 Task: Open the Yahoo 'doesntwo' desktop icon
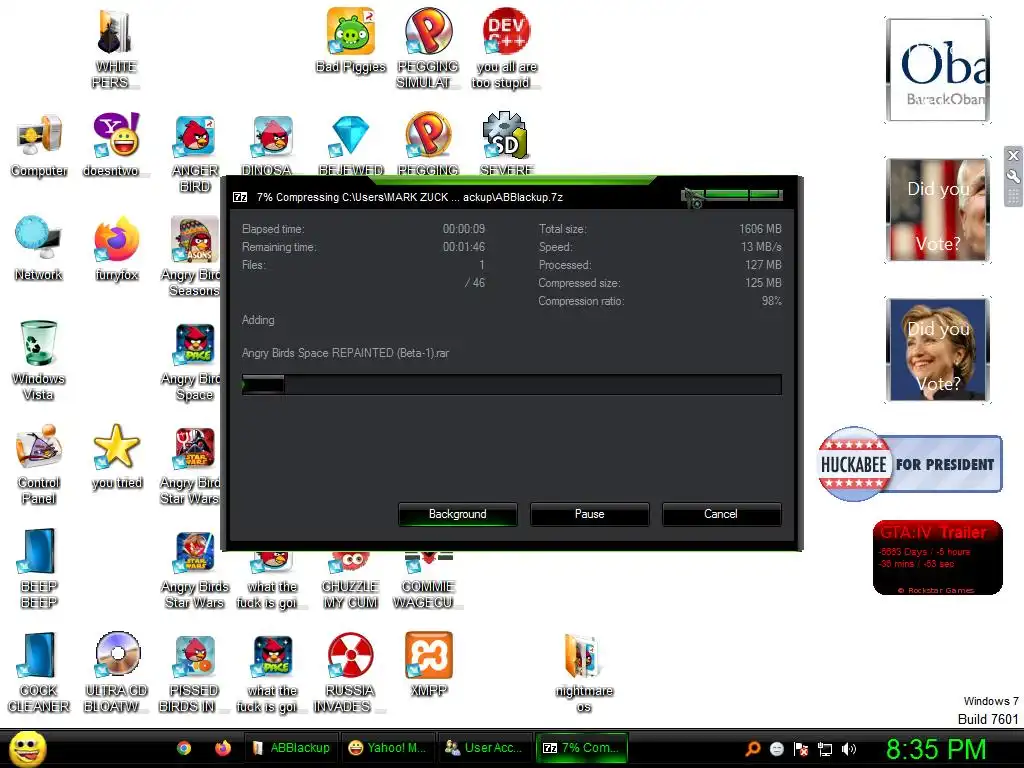coord(116,145)
